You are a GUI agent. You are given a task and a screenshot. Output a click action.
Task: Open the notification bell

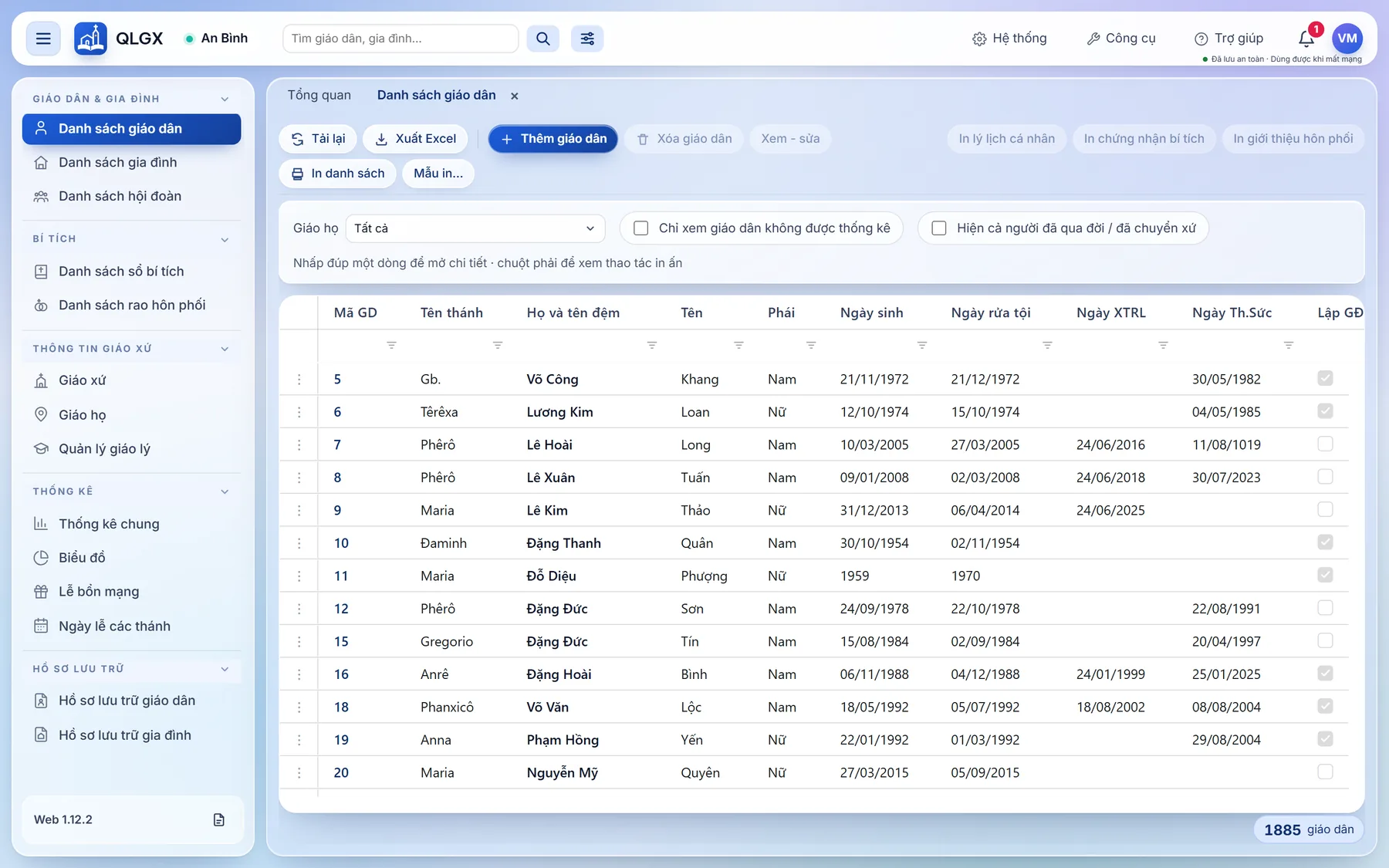(x=1306, y=39)
